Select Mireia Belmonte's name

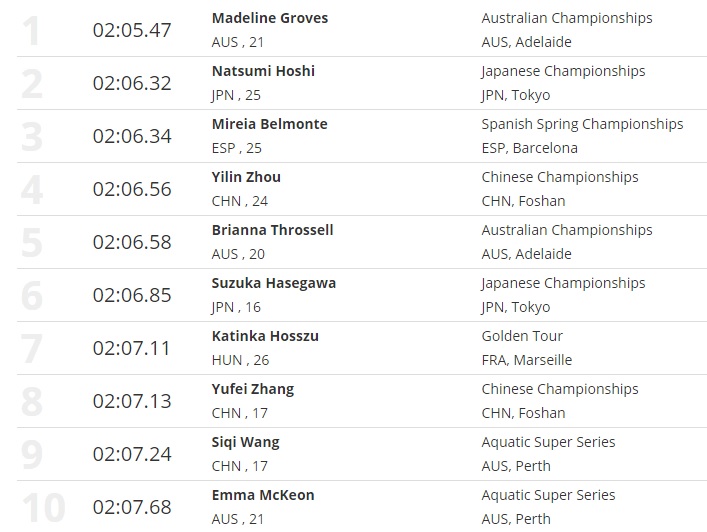pos(269,124)
